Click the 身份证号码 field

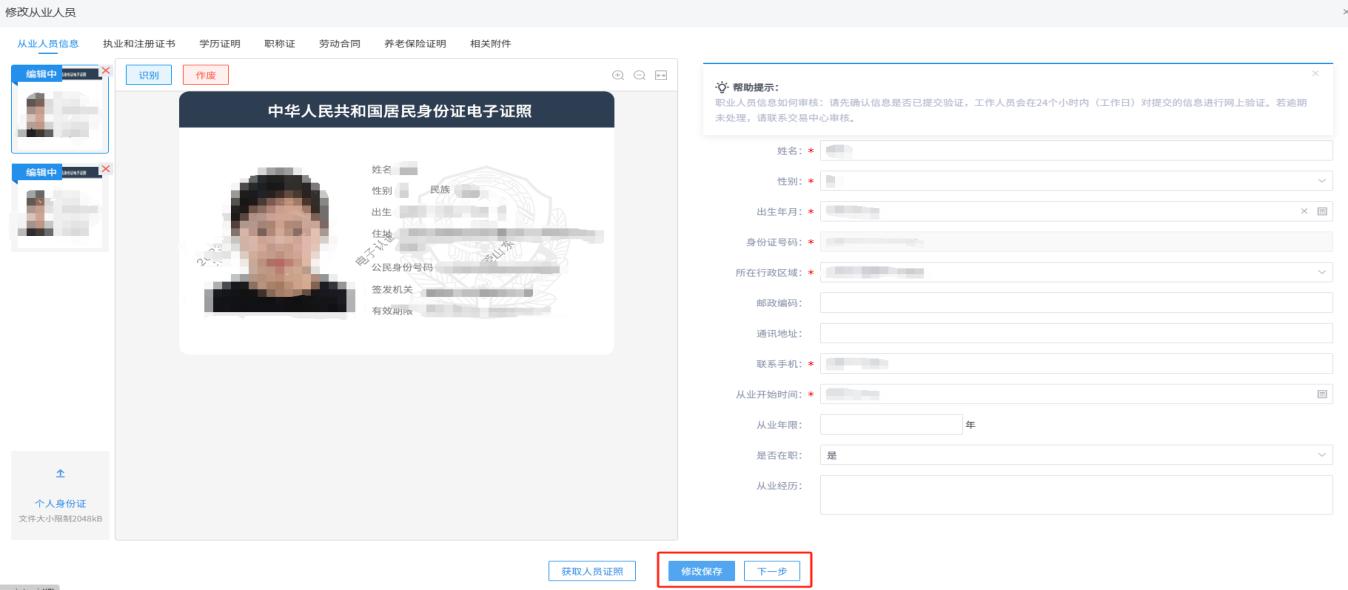pos(1076,242)
